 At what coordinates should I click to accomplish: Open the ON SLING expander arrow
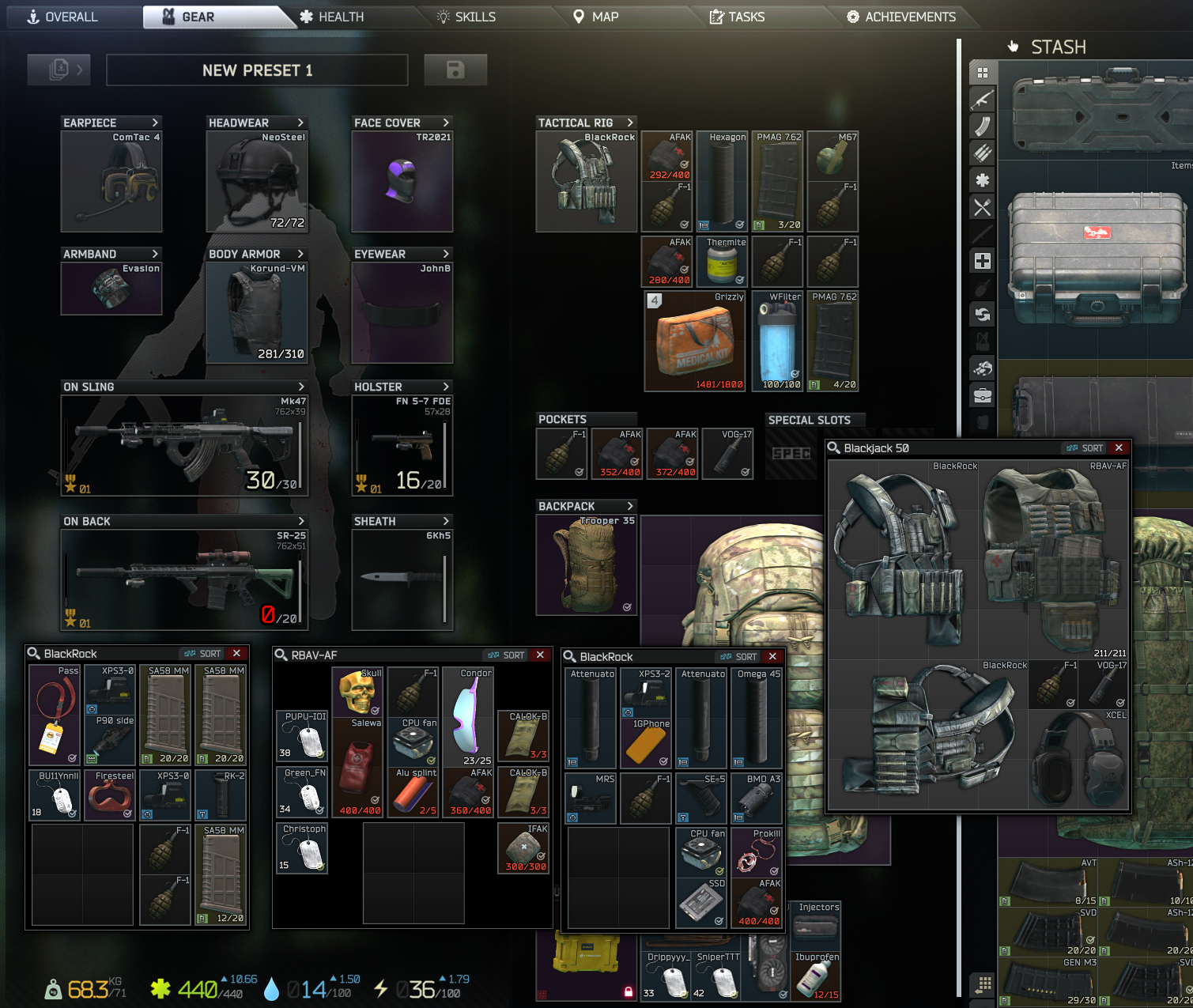point(301,387)
